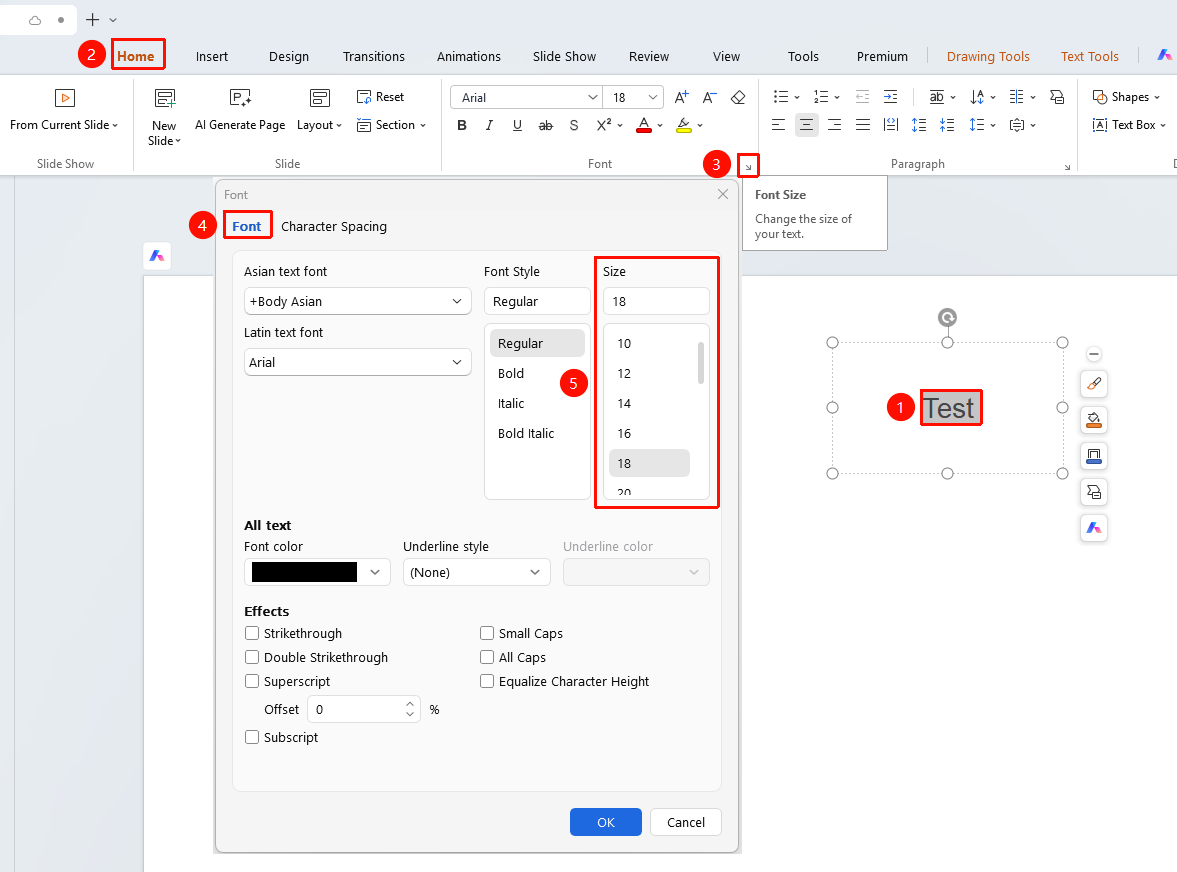Toggle Bold formatting in ribbon
The height and width of the screenshot is (872, 1177).
point(462,125)
